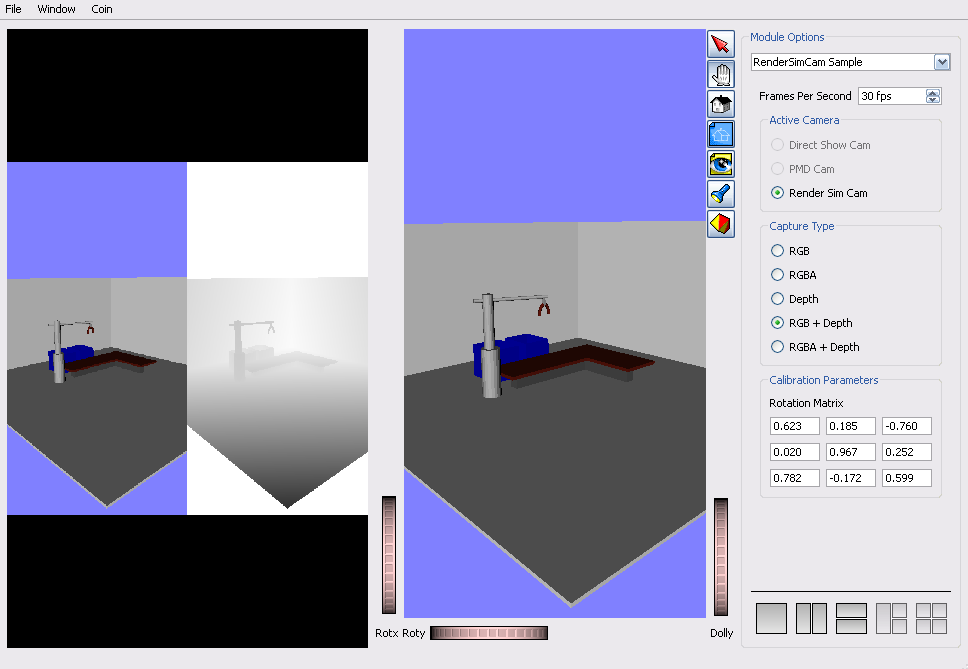Viewport: 968px width, 669px height.
Task: Click the Dolly thumbwheel slider
Action: point(720,556)
